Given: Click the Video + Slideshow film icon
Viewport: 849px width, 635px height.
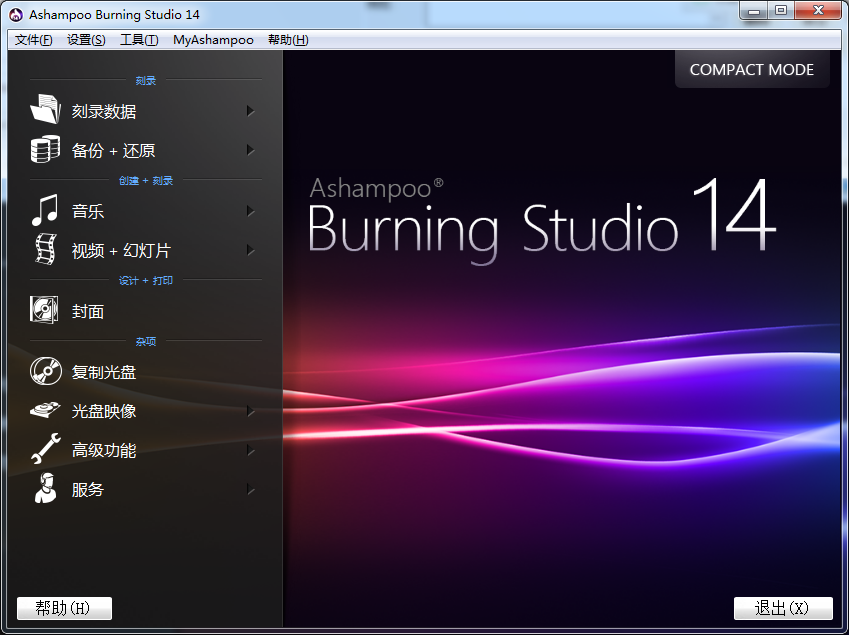Looking at the screenshot, I should click(45, 250).
